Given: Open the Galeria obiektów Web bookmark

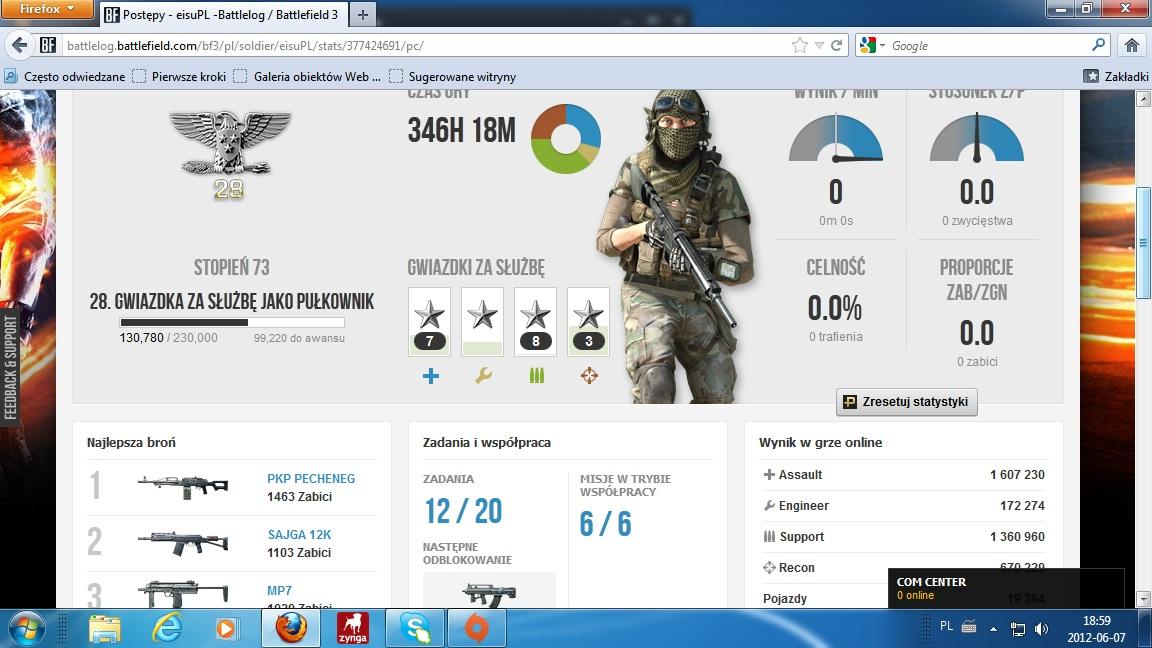Looking at the screenshot, I should 307,76.
